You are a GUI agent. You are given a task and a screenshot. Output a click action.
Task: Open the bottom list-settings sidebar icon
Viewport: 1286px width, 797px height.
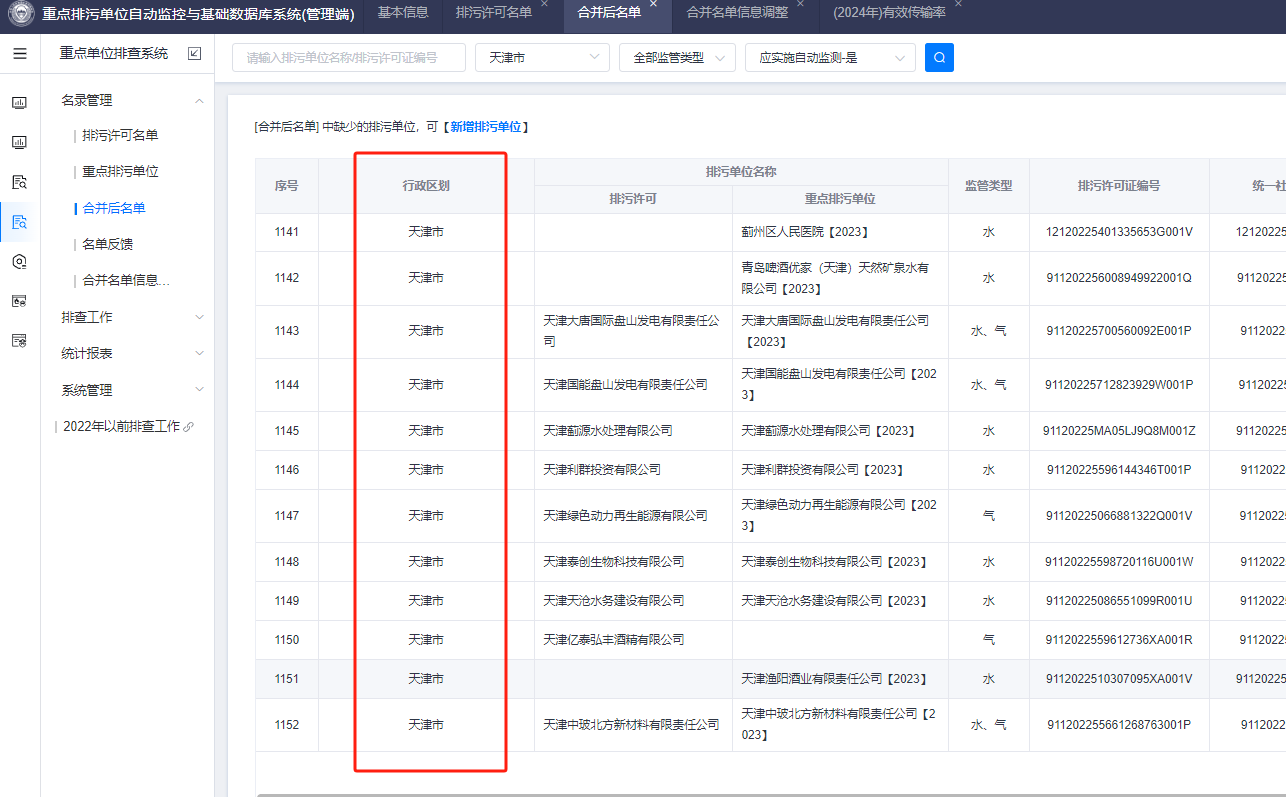19,340
